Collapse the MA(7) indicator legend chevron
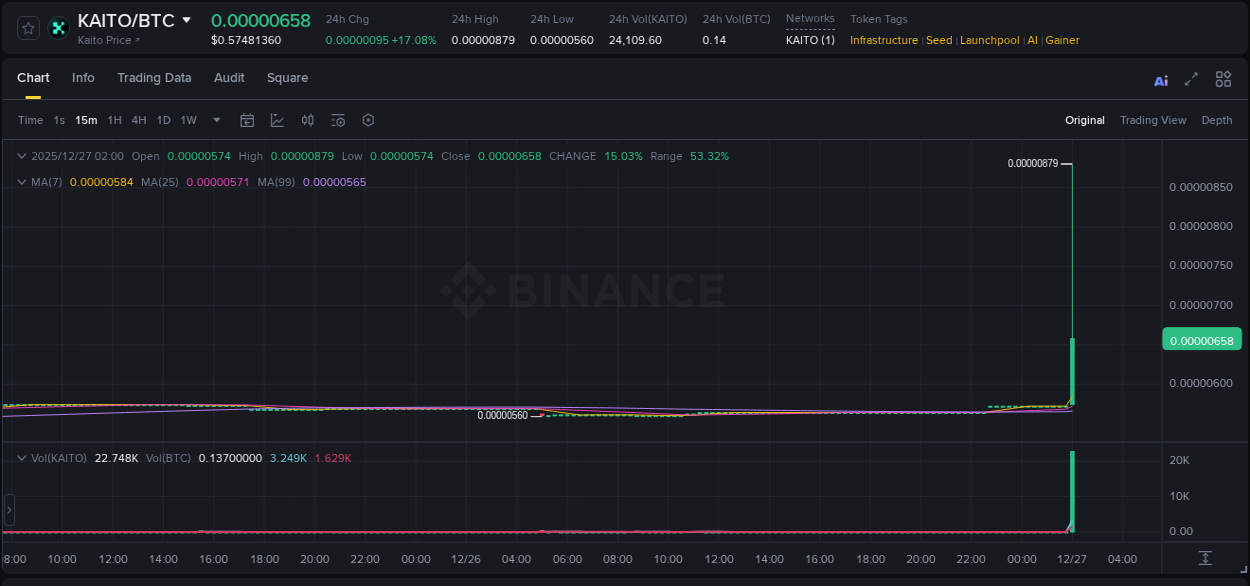 (22, 182)
